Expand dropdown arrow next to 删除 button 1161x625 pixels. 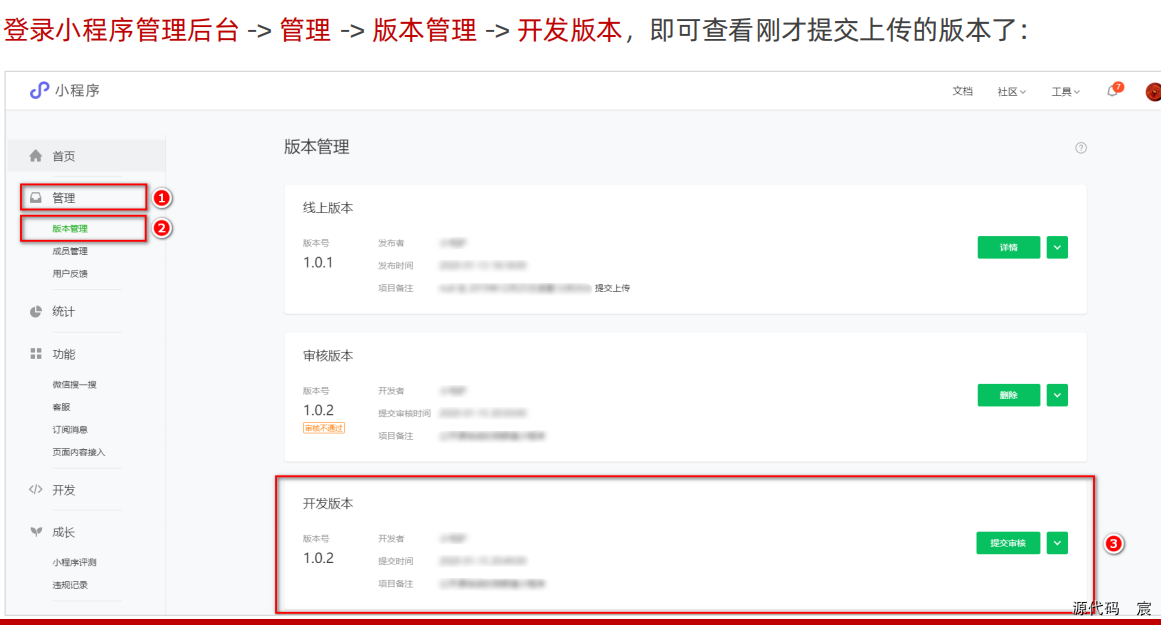[x=1057, y=395]
